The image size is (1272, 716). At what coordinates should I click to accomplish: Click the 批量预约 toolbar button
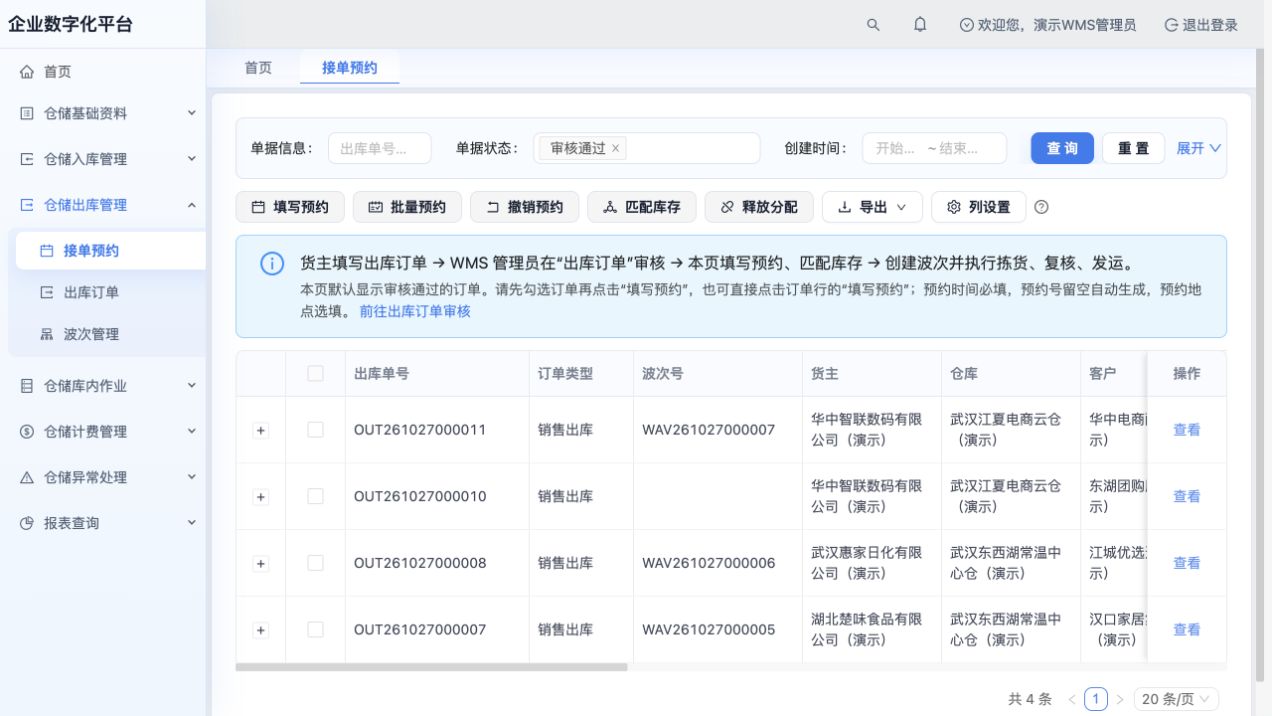pos(407,207)
